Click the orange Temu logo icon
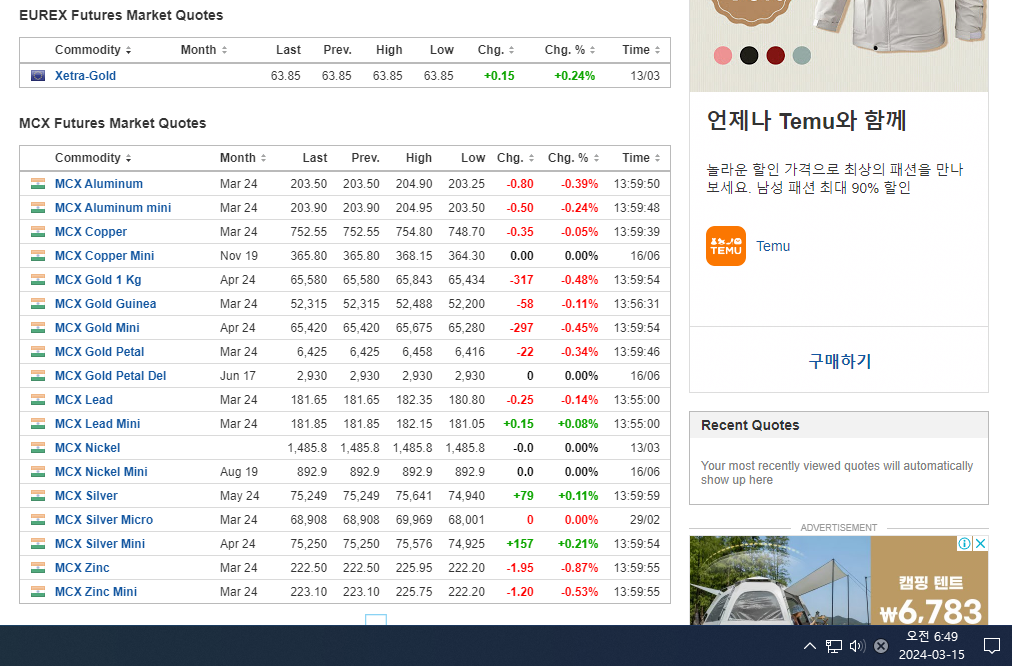Viewport: 1012px width, 666px height. 725,246
